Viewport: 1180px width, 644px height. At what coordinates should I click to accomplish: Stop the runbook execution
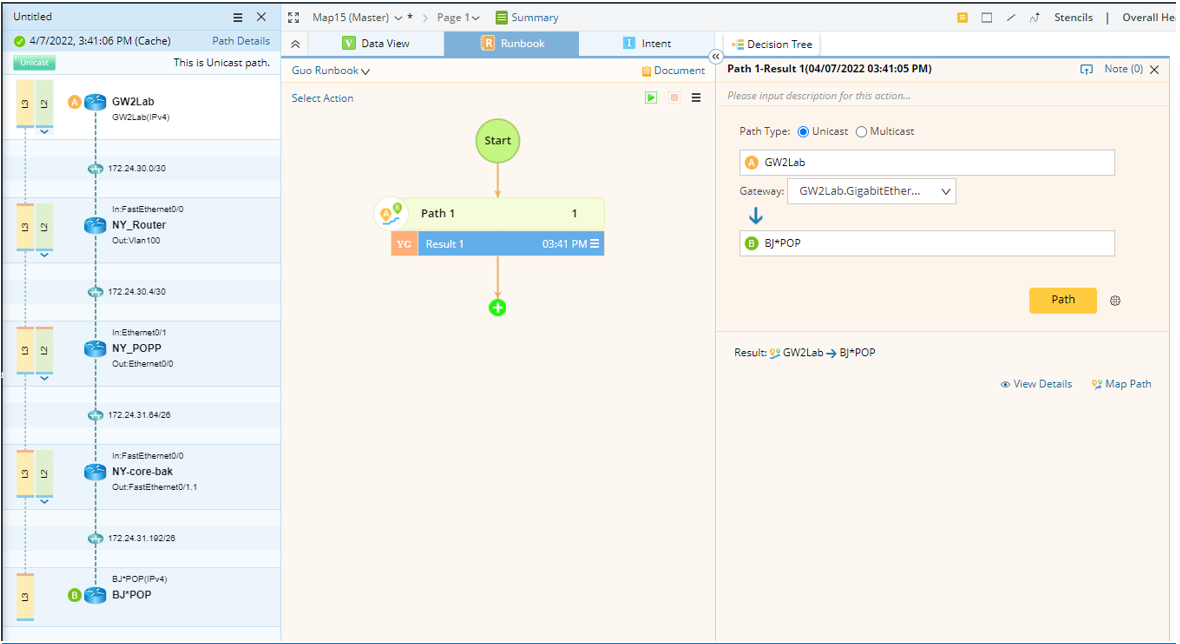(x=674, y=98)
